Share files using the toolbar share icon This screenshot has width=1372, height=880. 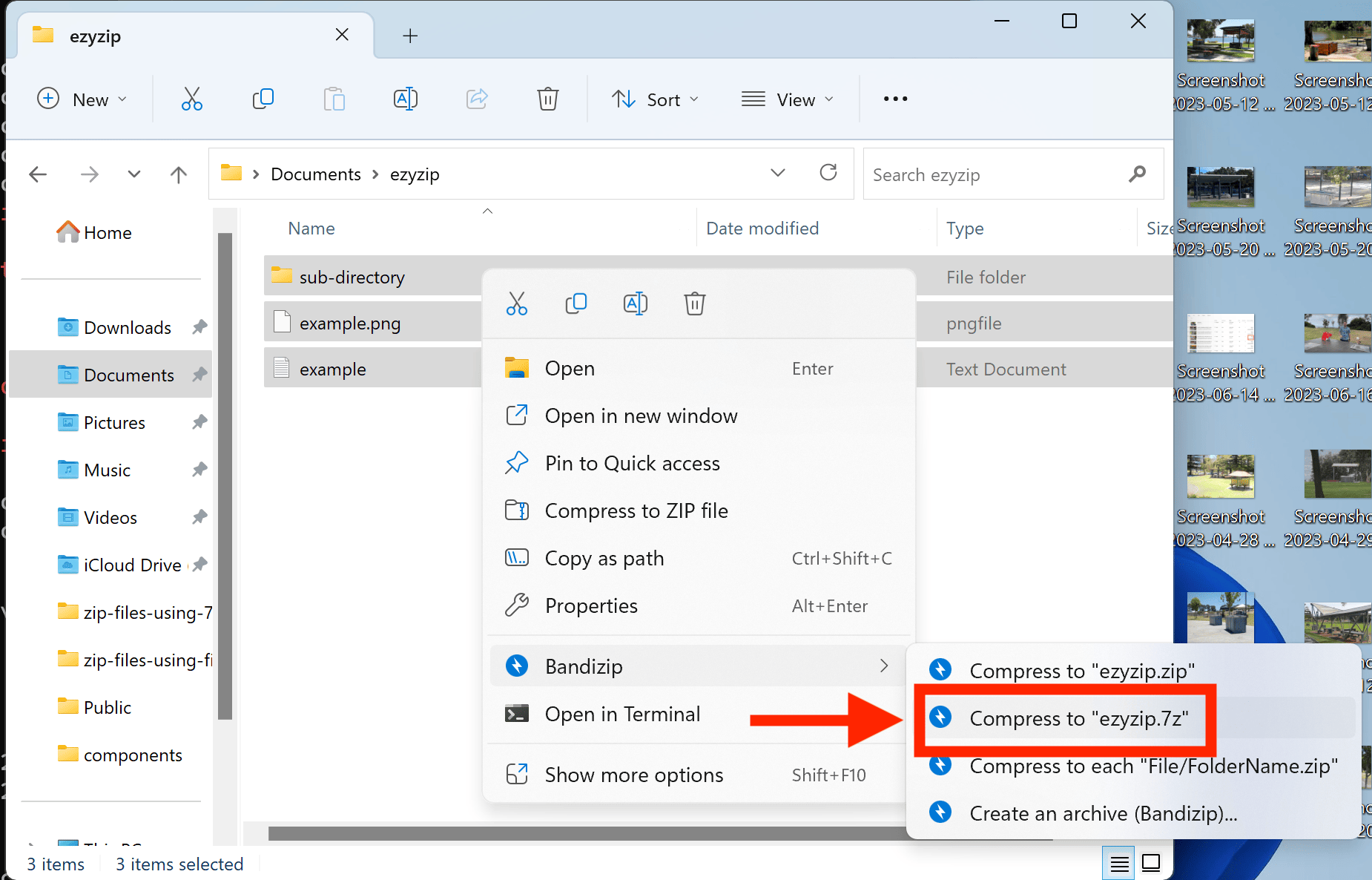pyautogui.click(x=476, y=99)
